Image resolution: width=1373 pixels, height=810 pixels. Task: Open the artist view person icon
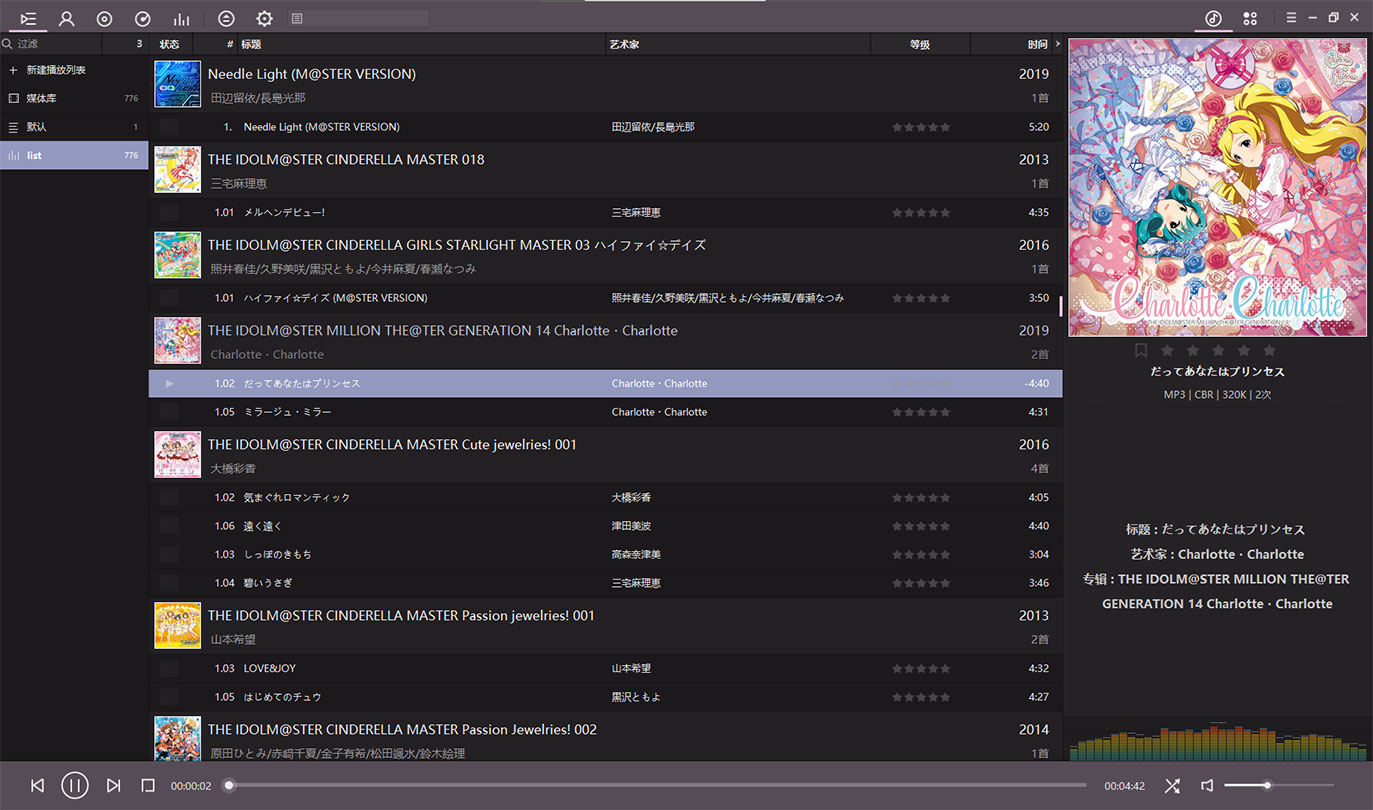(67, 18)
